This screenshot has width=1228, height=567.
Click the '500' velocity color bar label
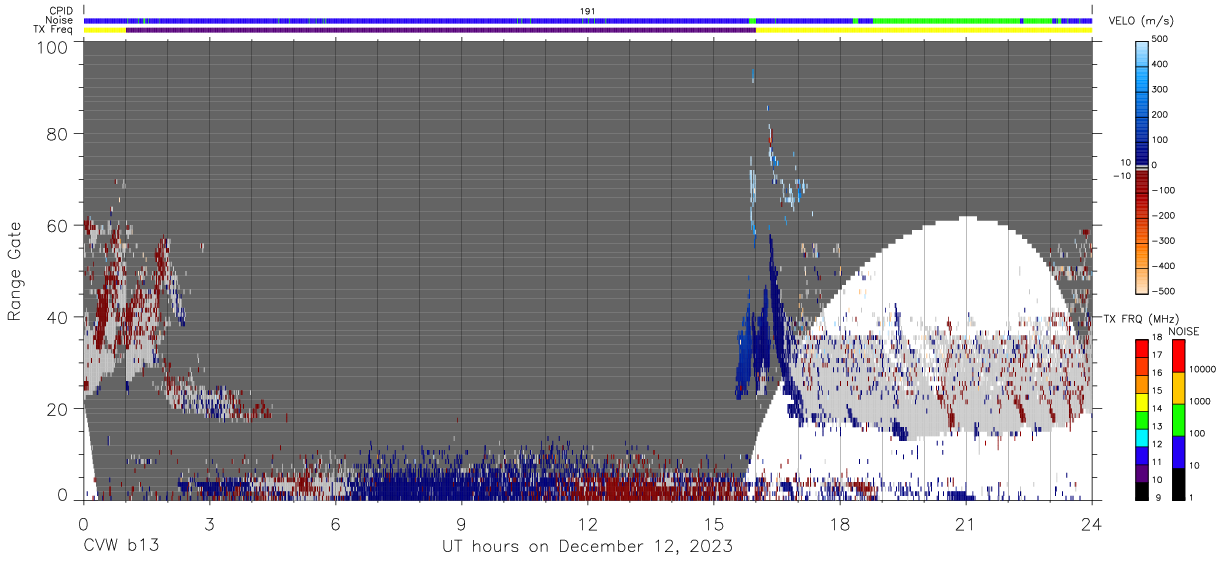1161,40
